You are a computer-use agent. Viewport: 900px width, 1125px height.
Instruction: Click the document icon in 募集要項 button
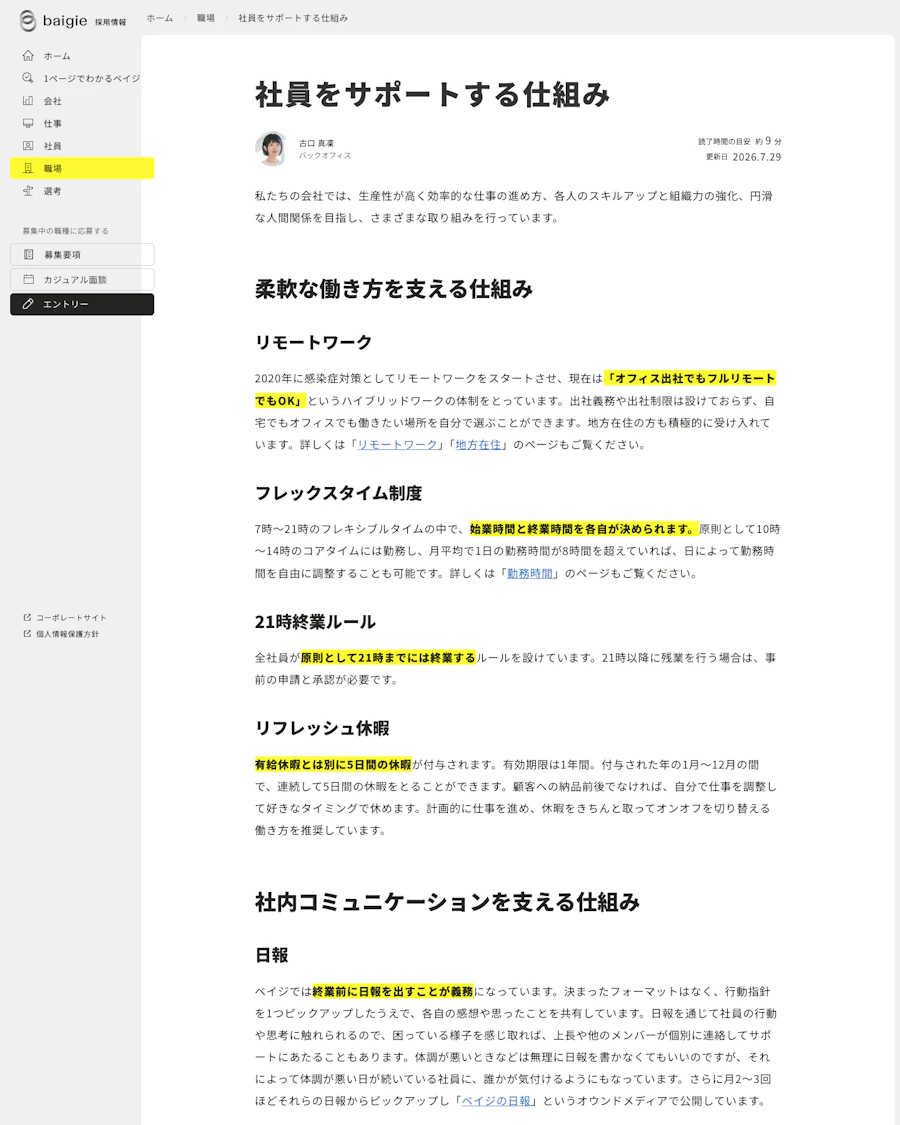pyautogui.click(x=29, y=254)
